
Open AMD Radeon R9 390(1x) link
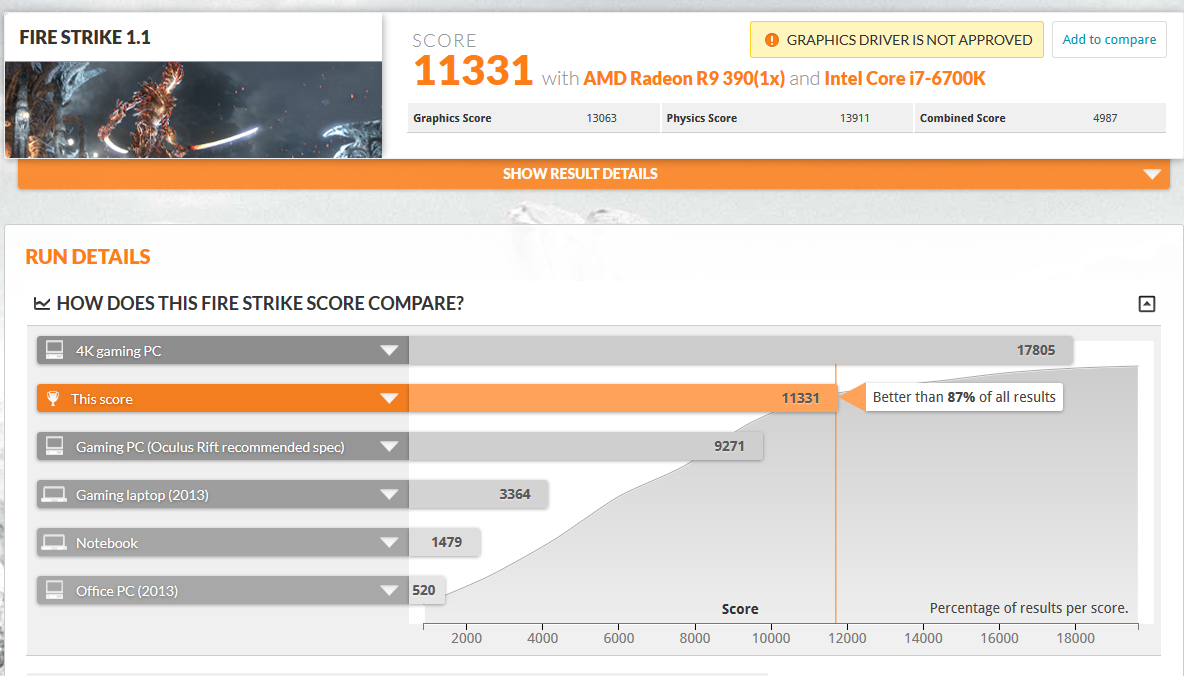[684, 79]
